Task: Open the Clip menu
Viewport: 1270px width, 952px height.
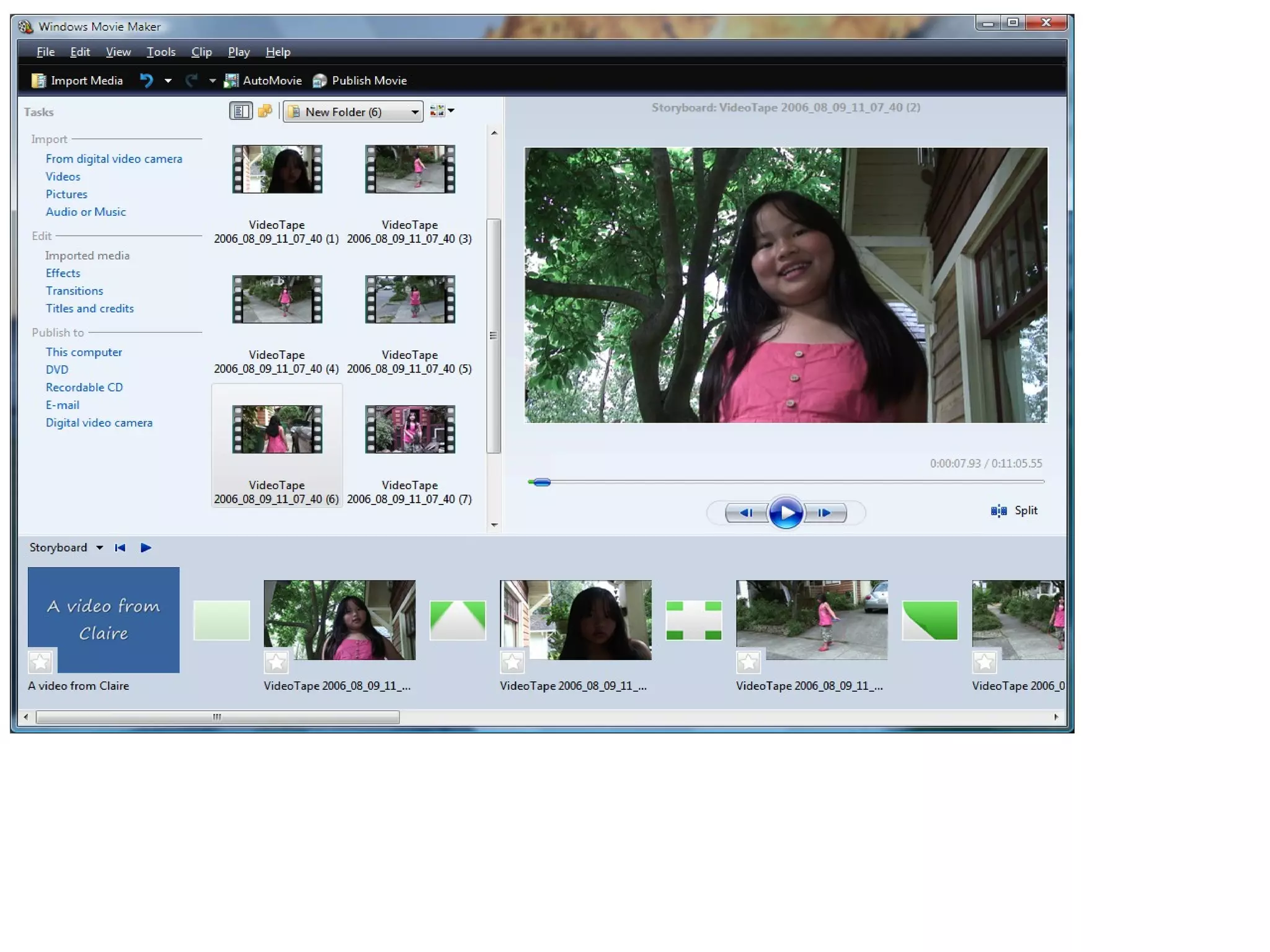Action: pyautogui.click(x=201, y=52)
